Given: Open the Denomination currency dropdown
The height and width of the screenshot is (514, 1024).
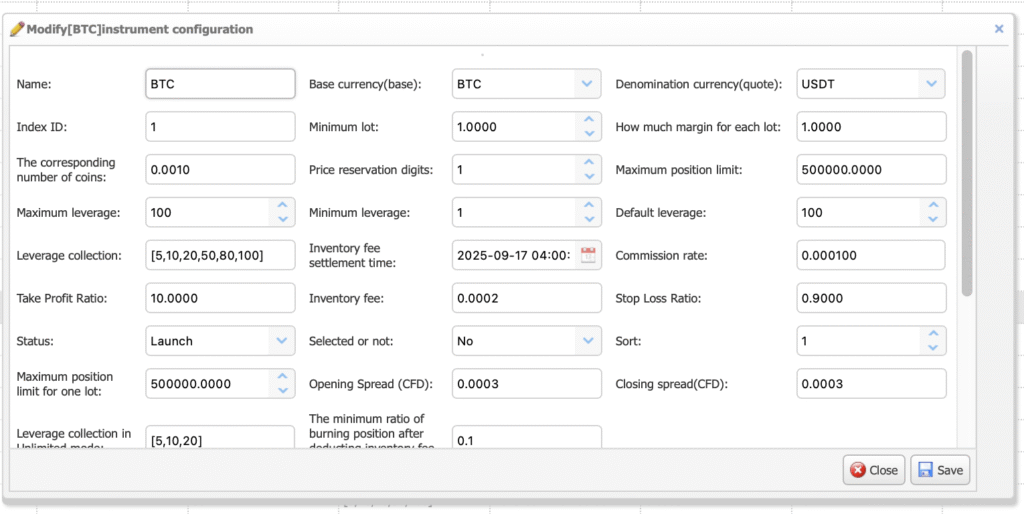Looking at the screenshot, I should coord(932,84).
